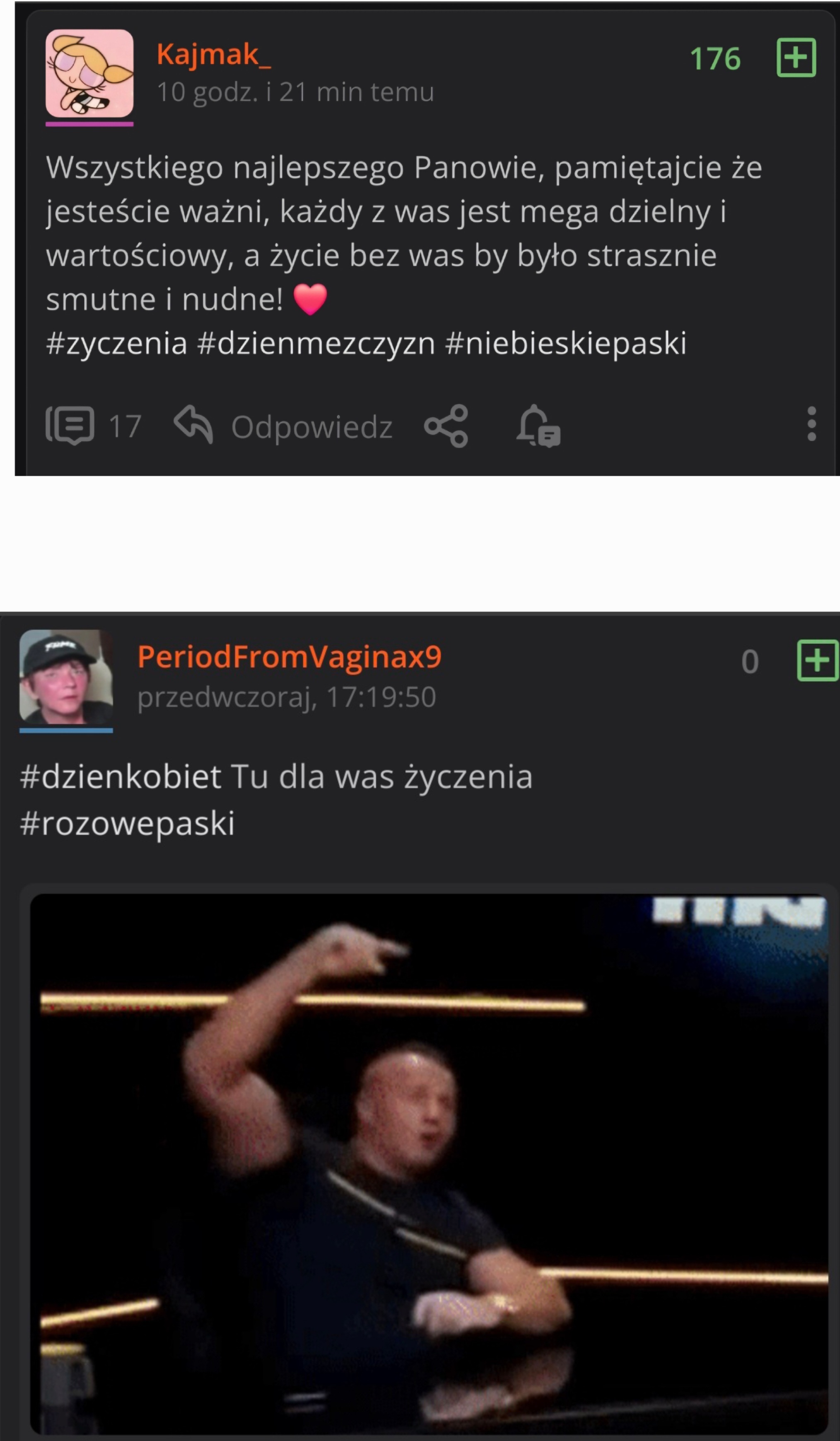Open the #niebieskiepaski hashtag

(x=565, y=343)
